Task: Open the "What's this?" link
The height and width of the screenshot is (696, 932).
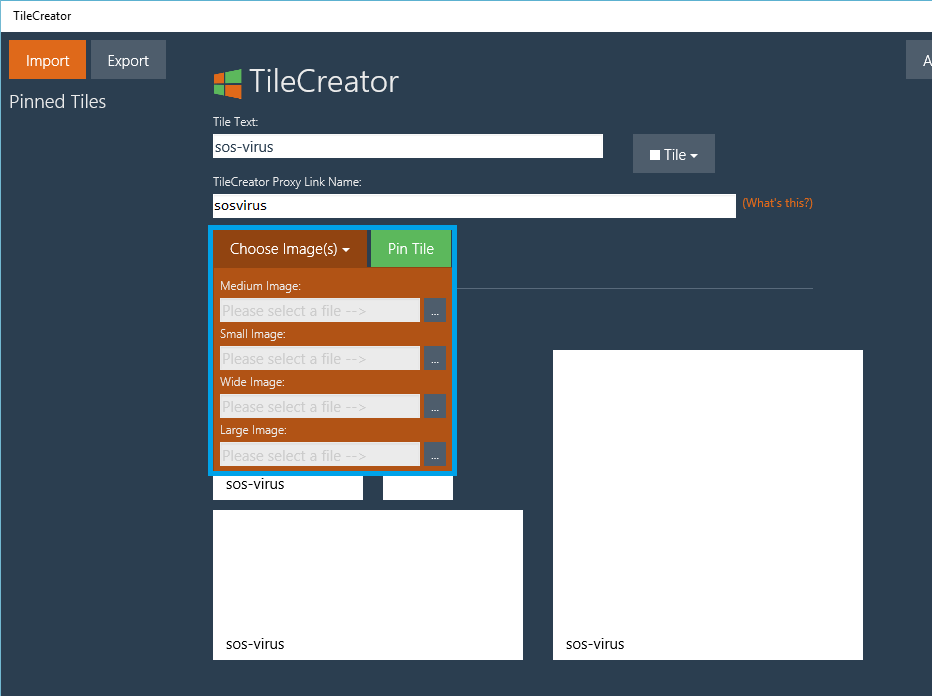Action: (776, 203)
